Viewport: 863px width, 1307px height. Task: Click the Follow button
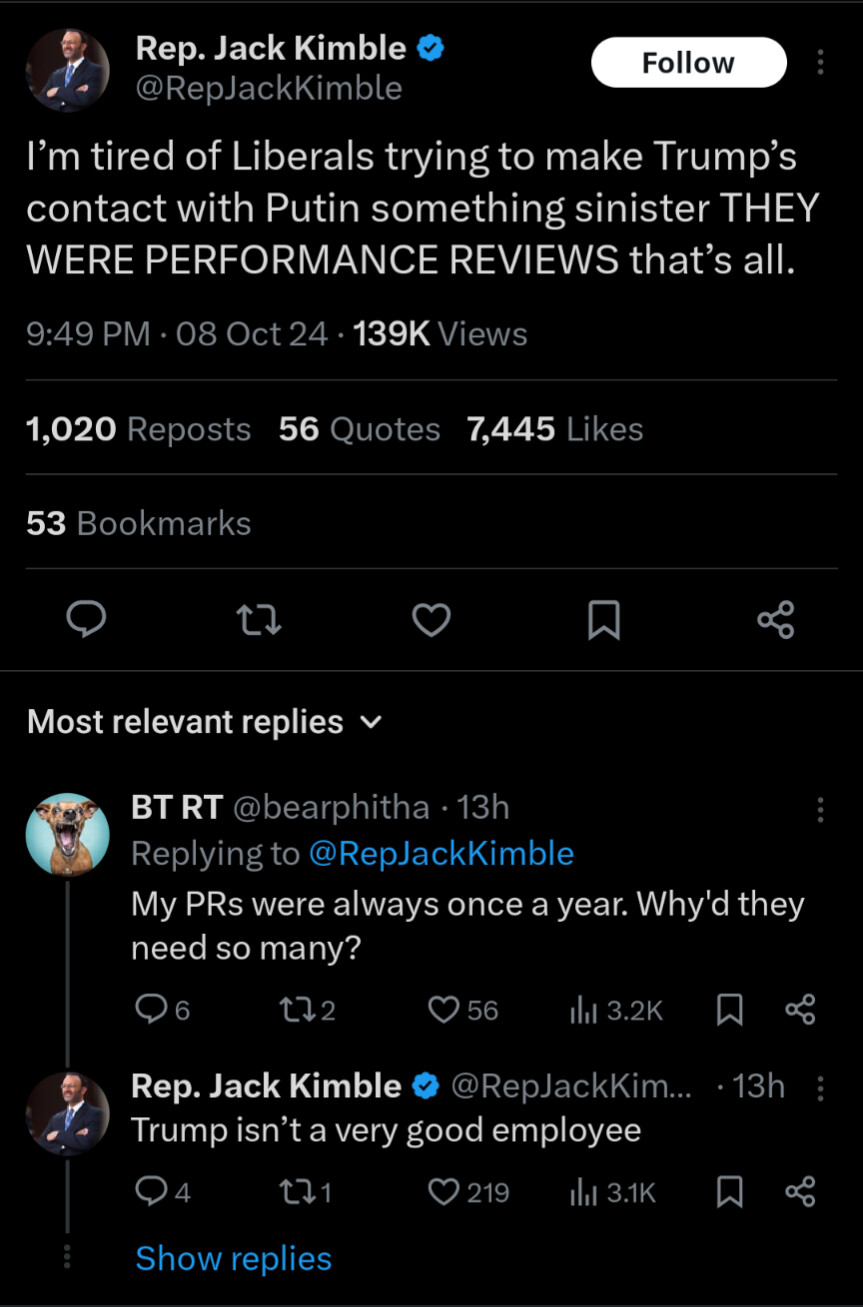(x=688, y=63)
